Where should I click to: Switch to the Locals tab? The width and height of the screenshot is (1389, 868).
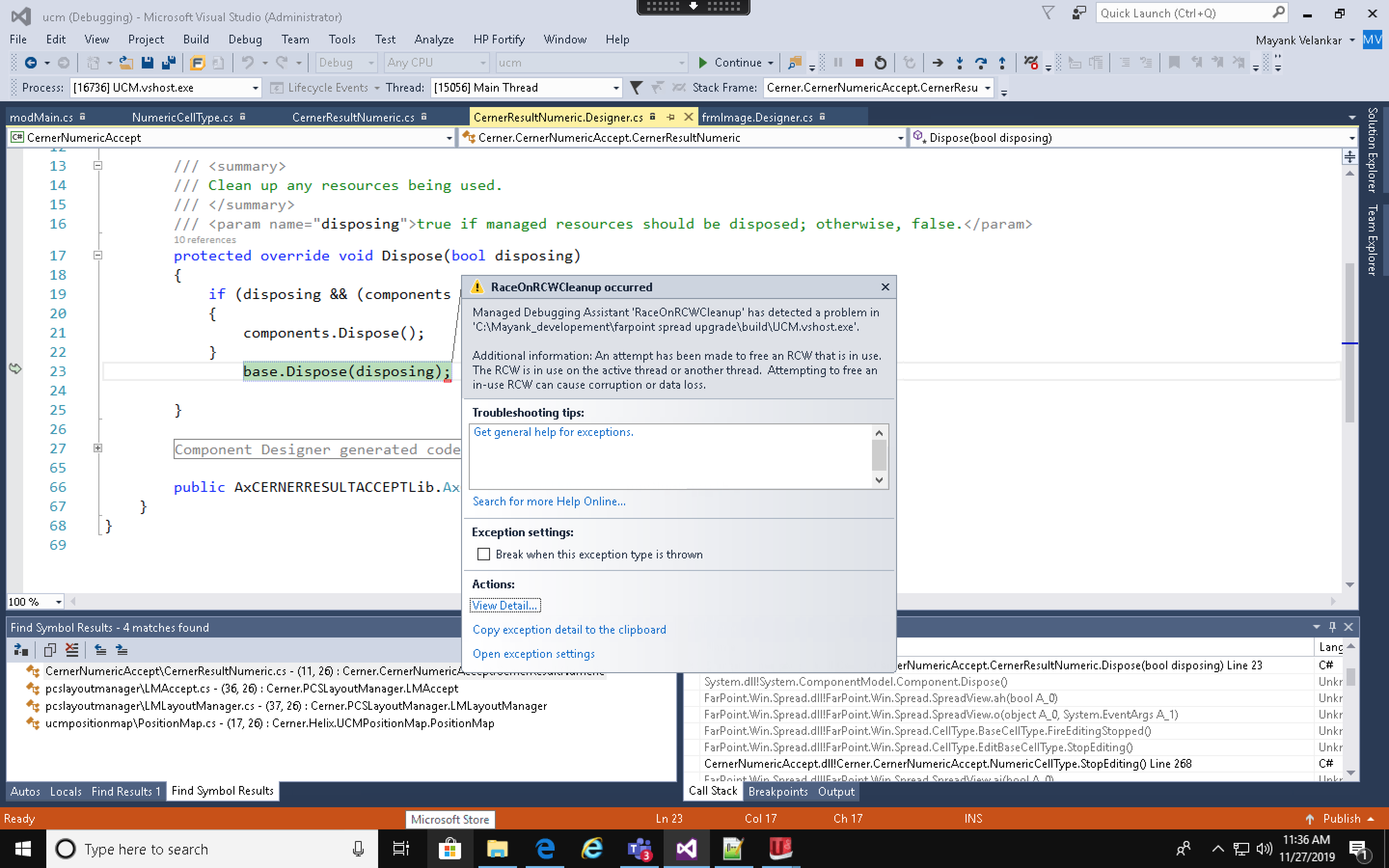(66, 791)
